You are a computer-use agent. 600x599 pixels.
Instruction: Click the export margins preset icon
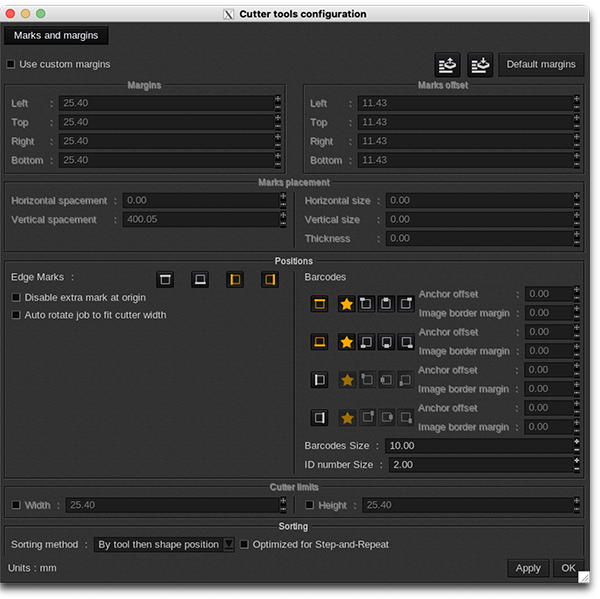447,65
